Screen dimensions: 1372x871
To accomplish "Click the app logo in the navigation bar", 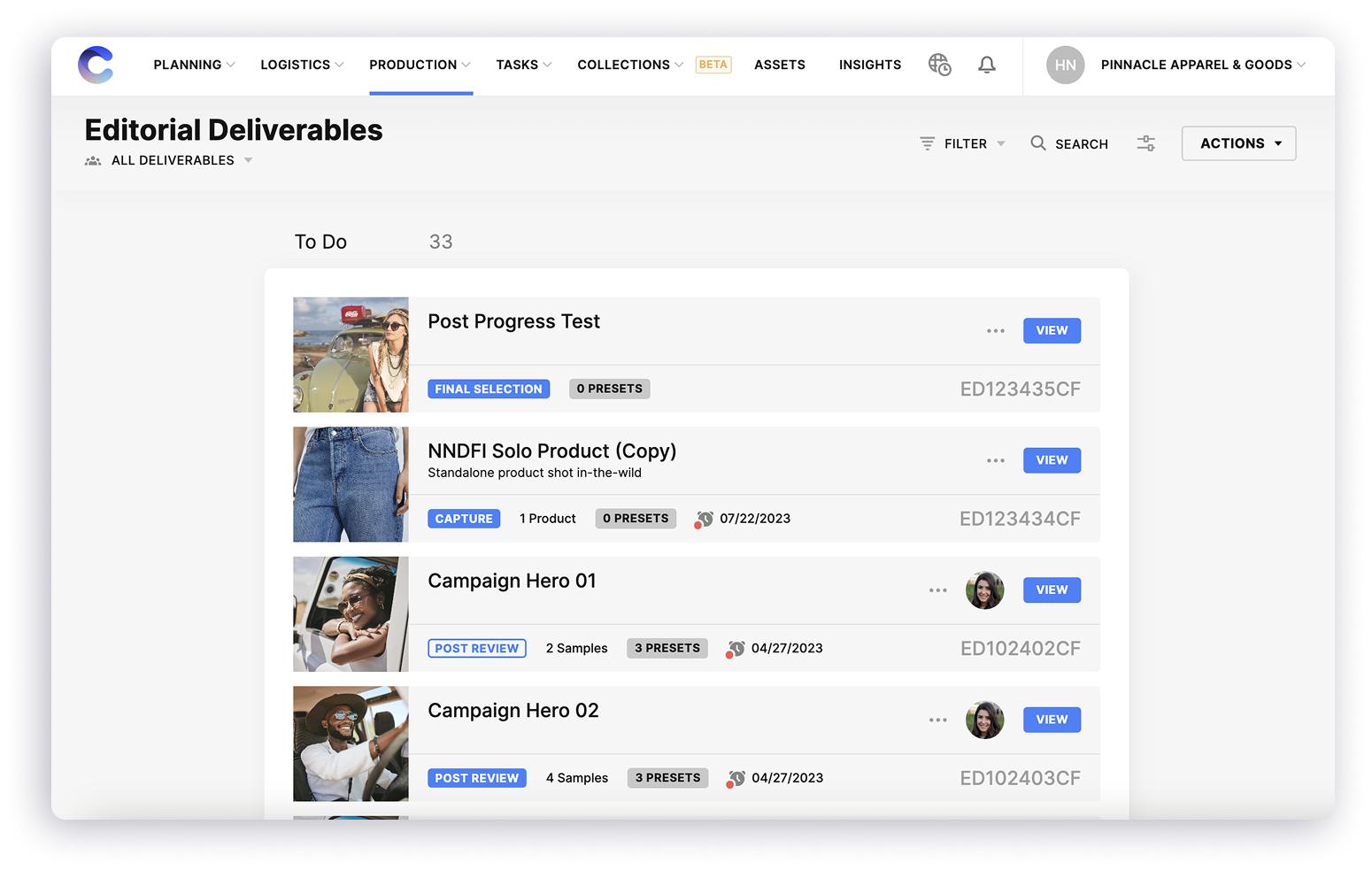I will coord(96,65).
